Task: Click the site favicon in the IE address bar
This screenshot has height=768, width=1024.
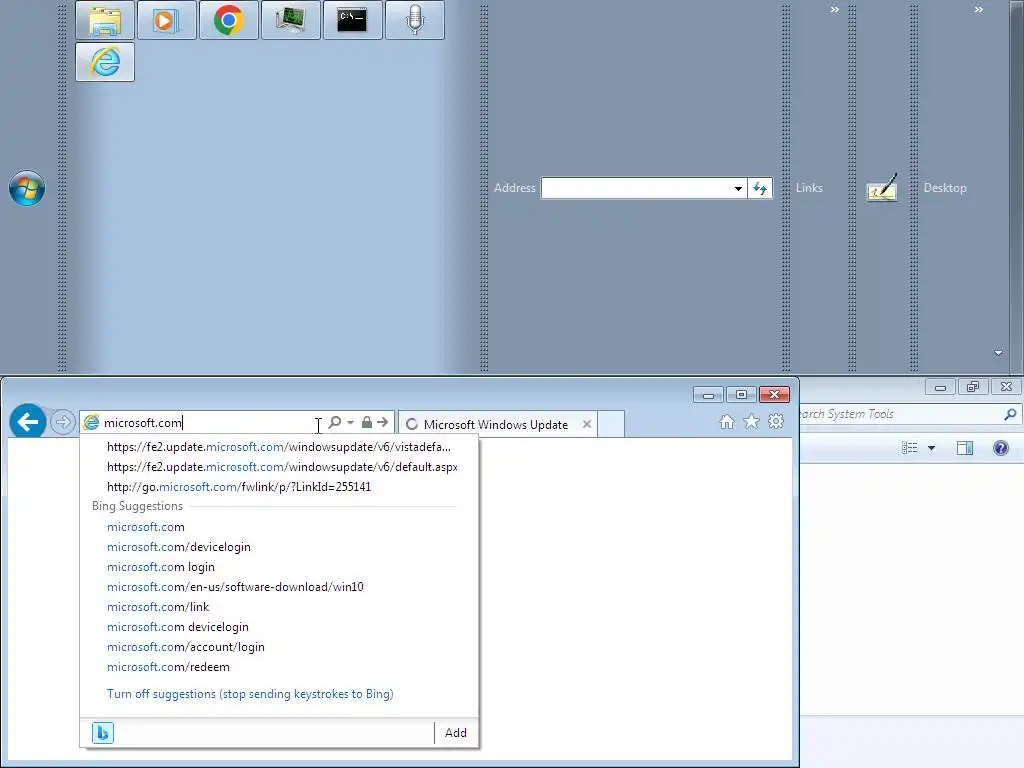Action: click(91, 423)
